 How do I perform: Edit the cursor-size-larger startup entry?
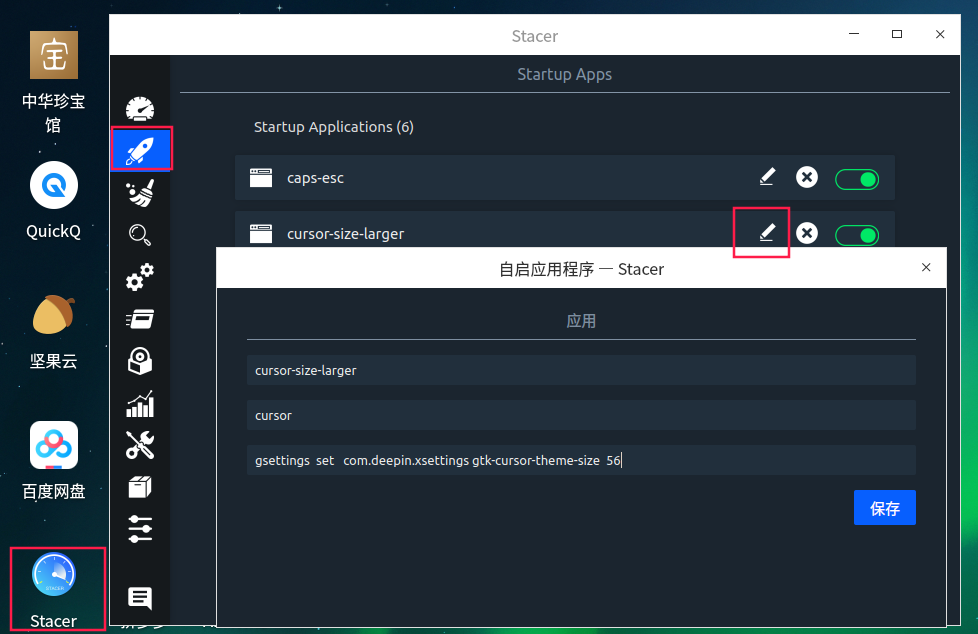pos(768,233)
